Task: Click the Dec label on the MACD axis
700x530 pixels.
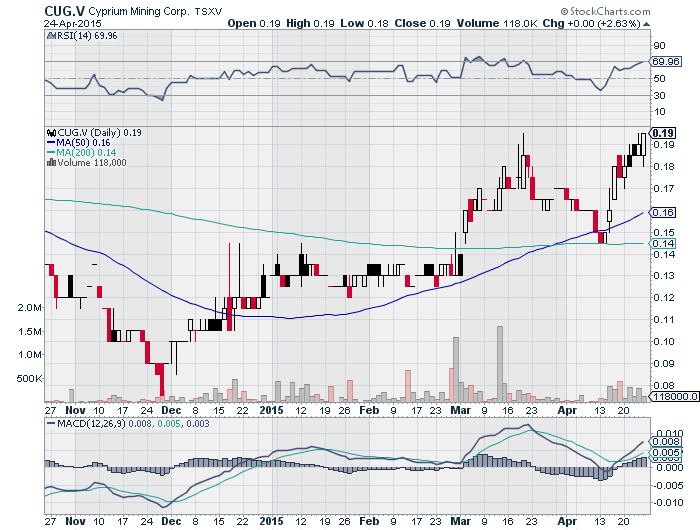Action: pyautogui.click(x=171, y=521)
